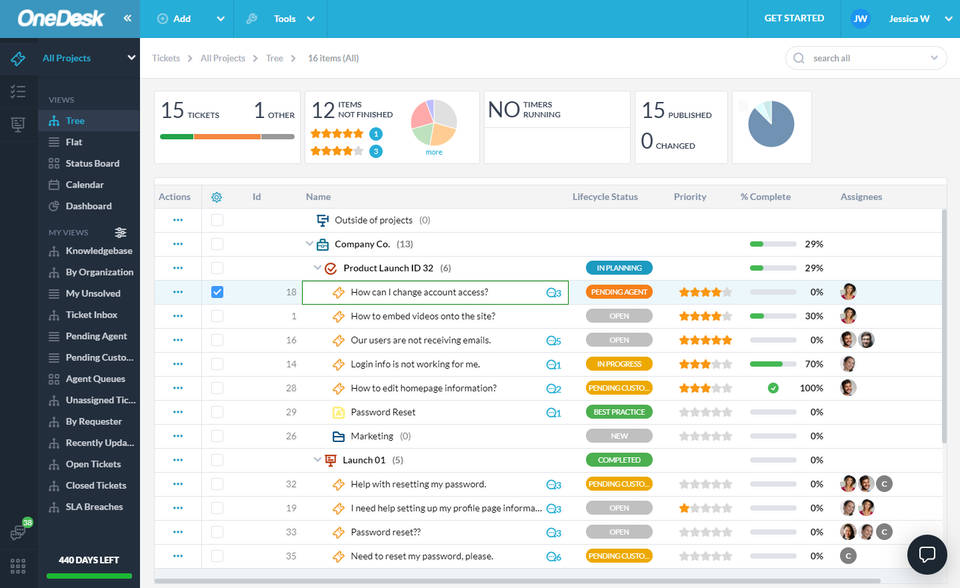This screenshot has width=960, height=588.
Task: Click the My Views filter settings icon
Action: [121, 232]
